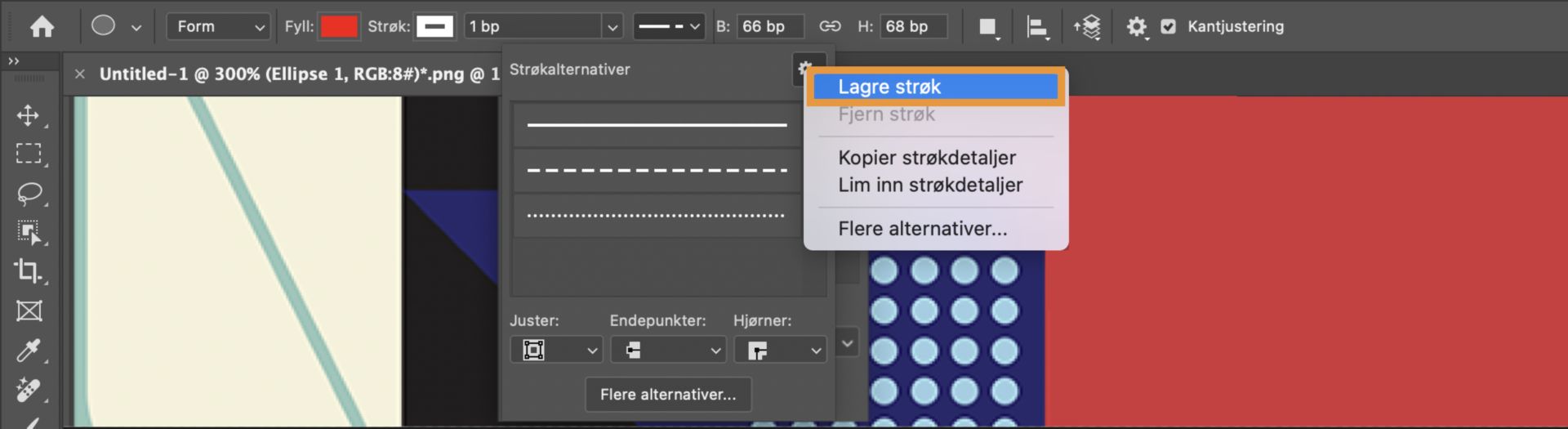Edit the 1 bp stroke width field
The width and height of the screenshot is (1568, 429).
pyautogui.click(x=532, y=27)
